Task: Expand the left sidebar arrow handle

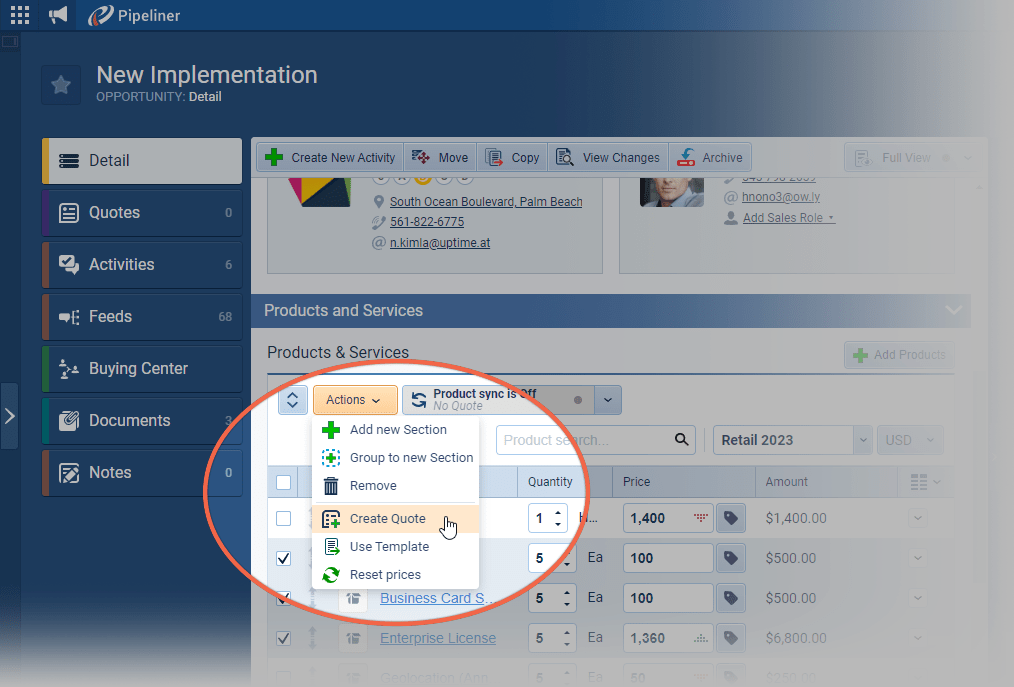Action: [9, 415]
